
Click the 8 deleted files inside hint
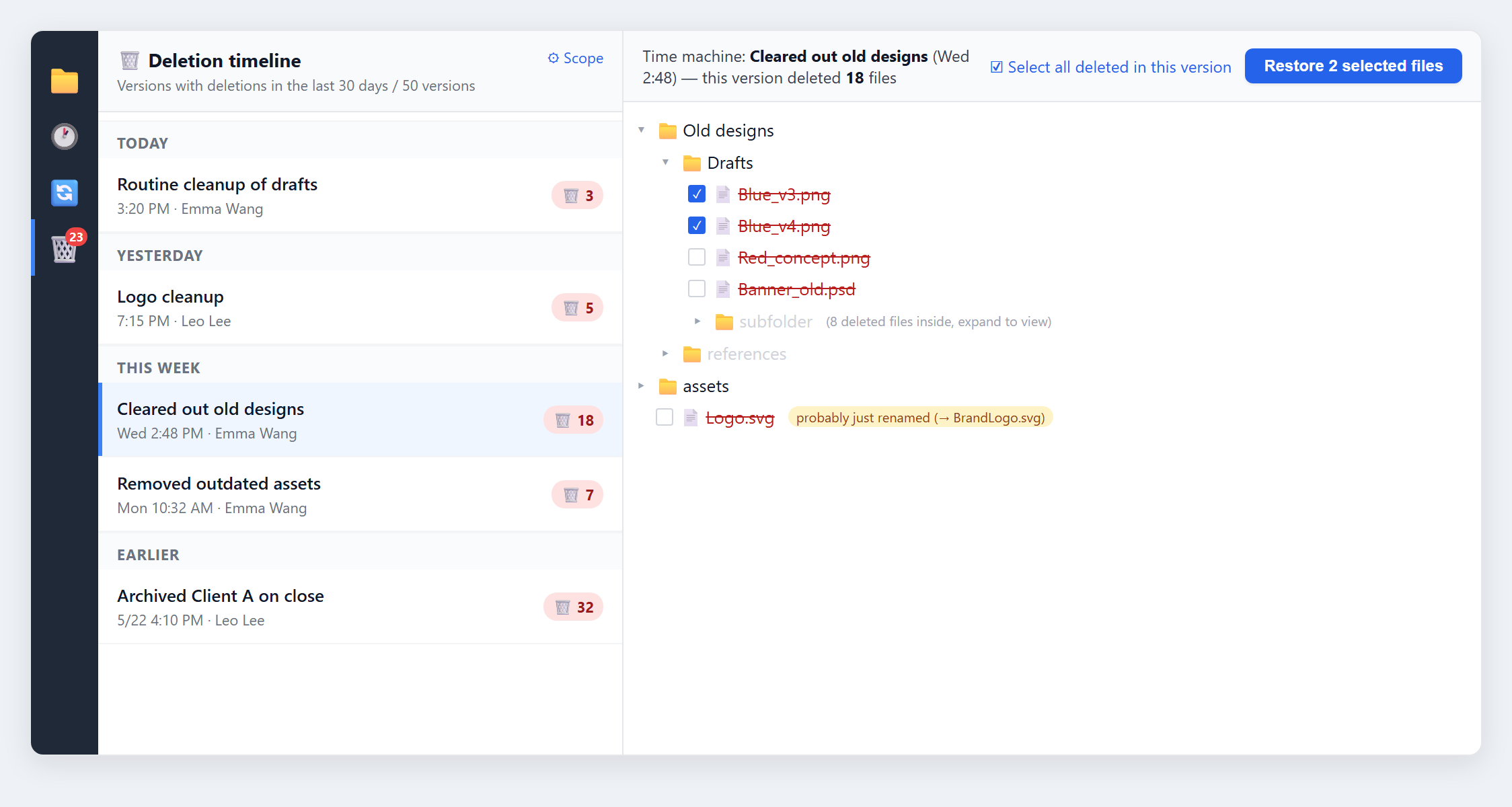click(939, 322)
